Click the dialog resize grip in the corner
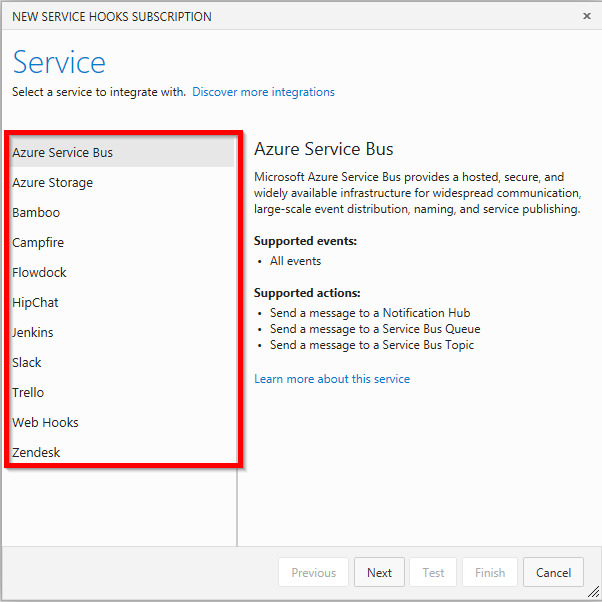This screenshot has height=602, width=602. pos(594,591)
